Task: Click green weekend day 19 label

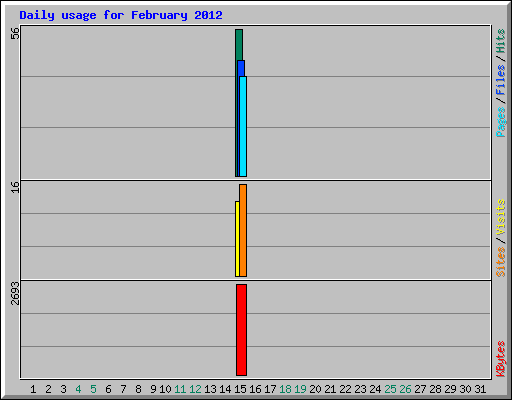Action: 300,389
